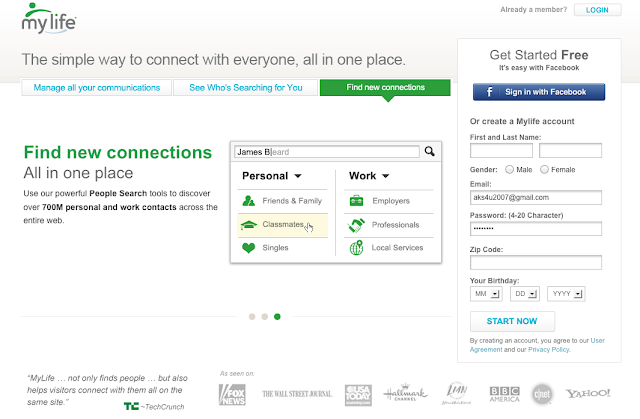This screenshot has width=640, height=419.
Task: Click the Email input field
Action: 536,197
